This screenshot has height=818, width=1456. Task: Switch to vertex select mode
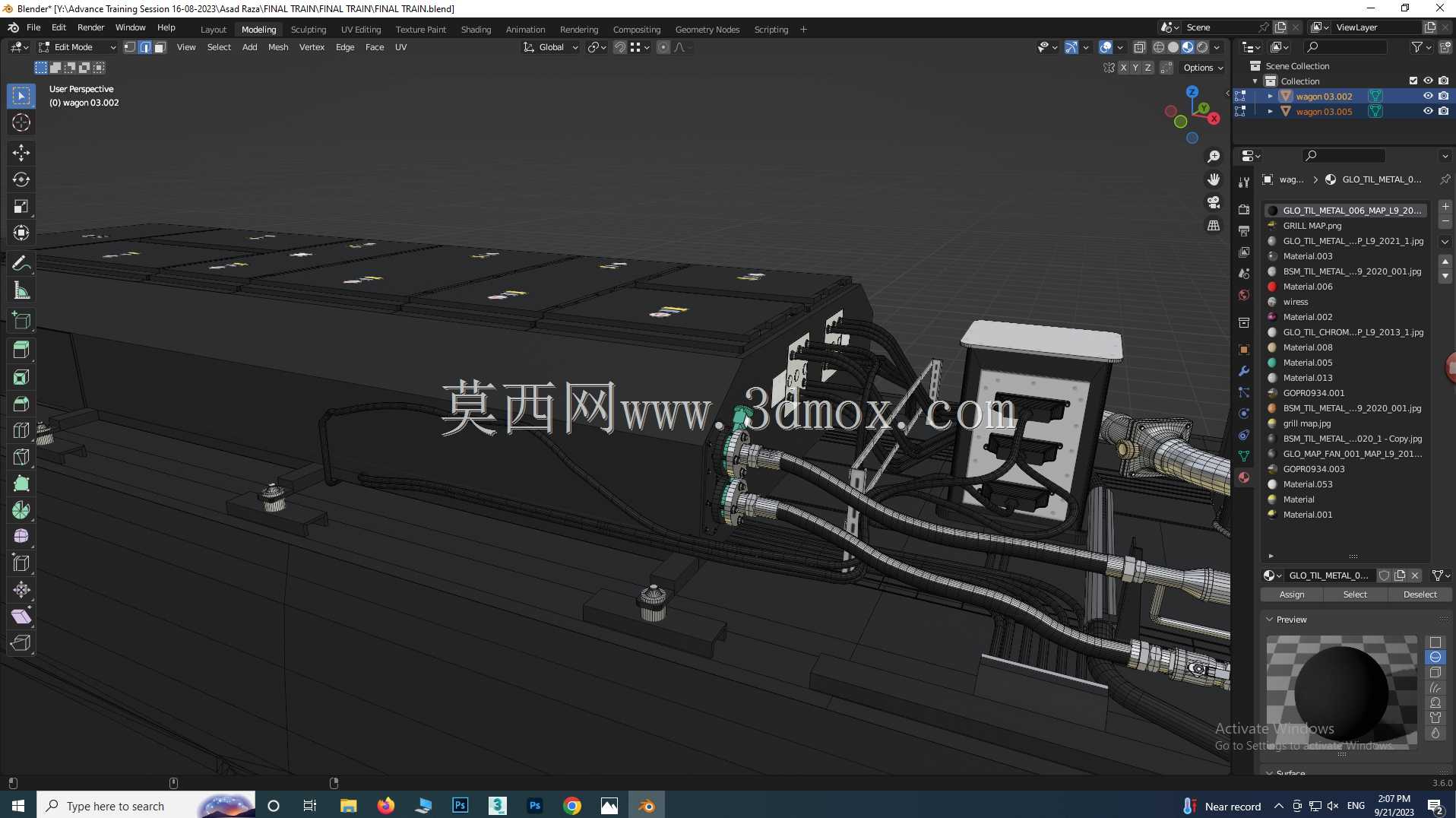point(130,47)
